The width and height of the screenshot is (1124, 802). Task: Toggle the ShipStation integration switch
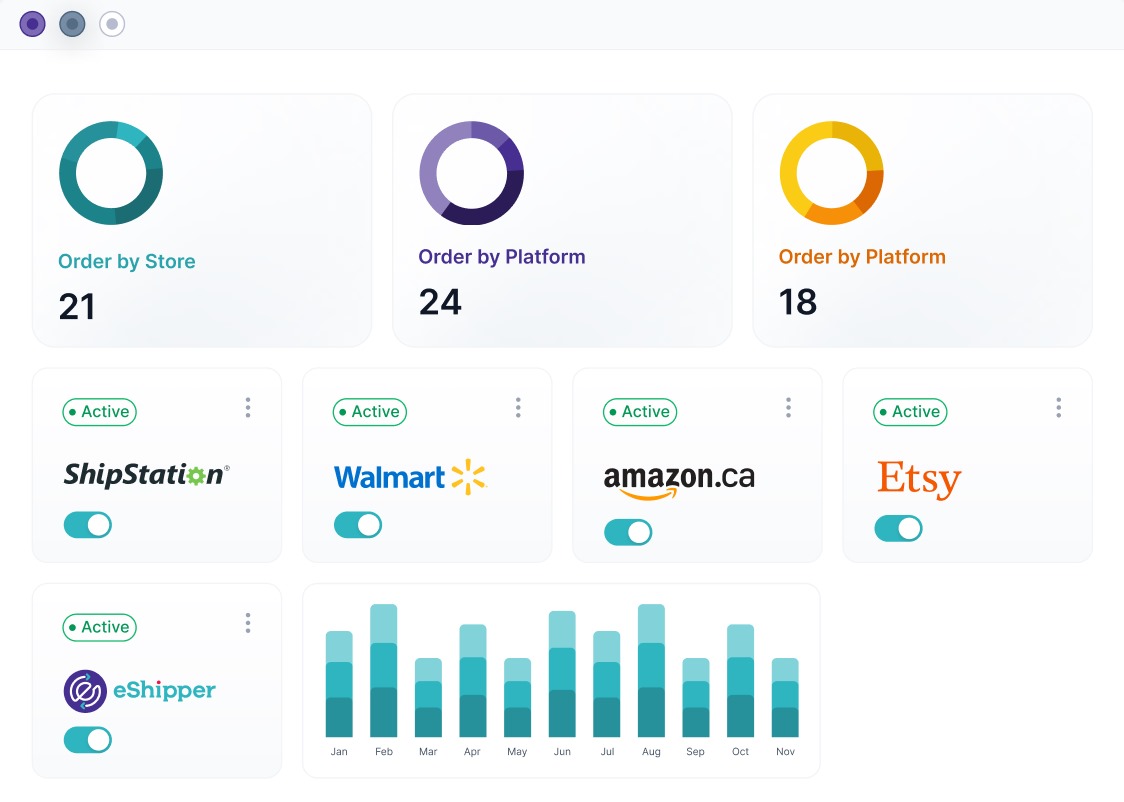(88, 525)
